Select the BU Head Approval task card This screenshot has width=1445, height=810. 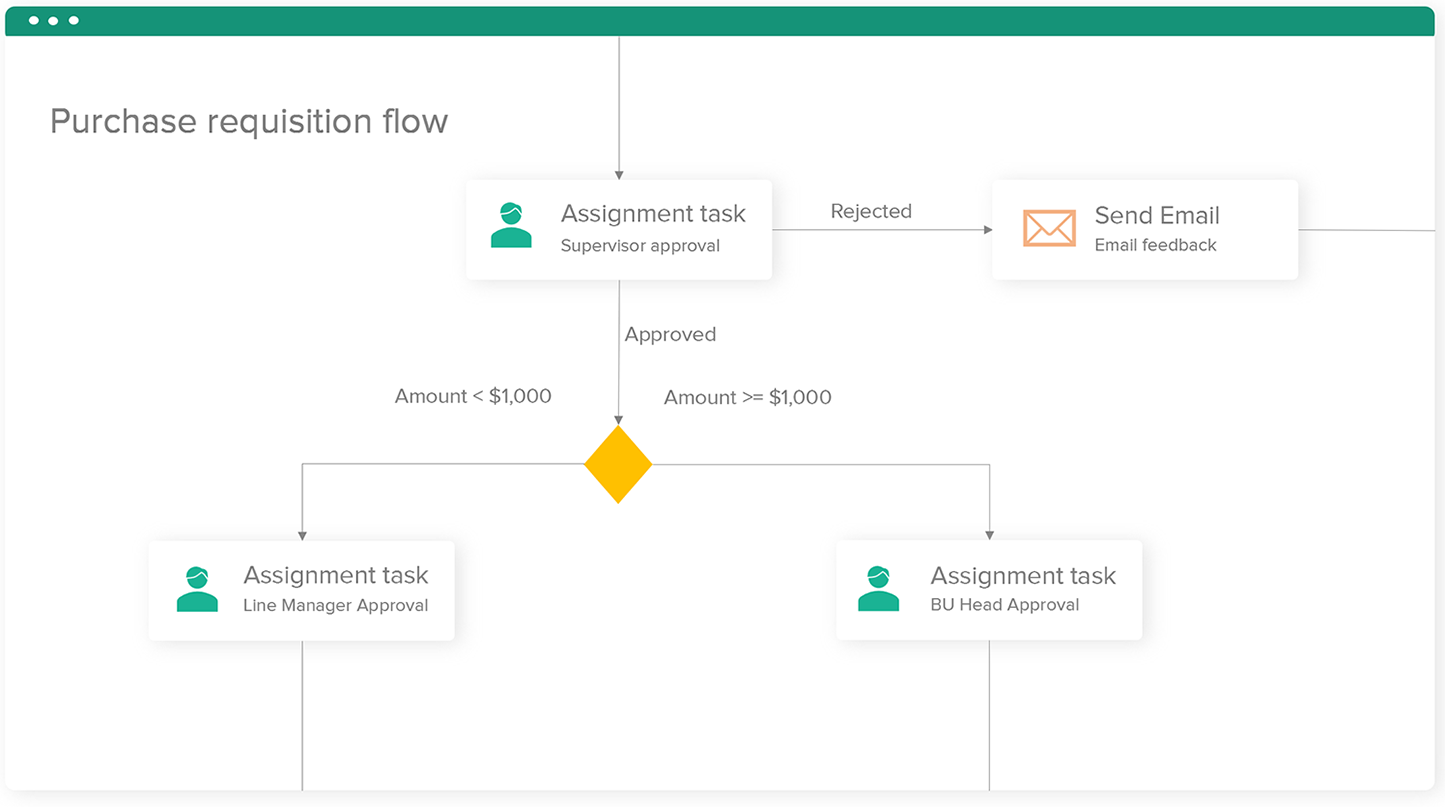[989, 590]
